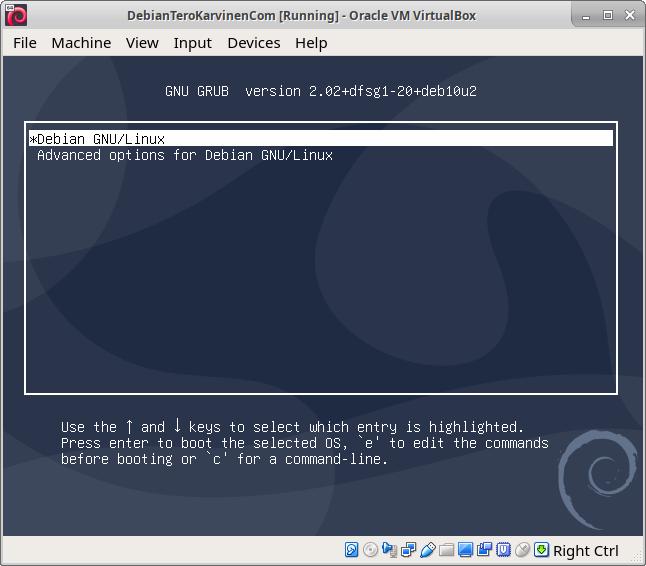The height and width of the screenshot is (566, 646).
Task: Select Advanced options for Debian GNU/Linux
Action: pyautogui.click(x=184, y=155)
